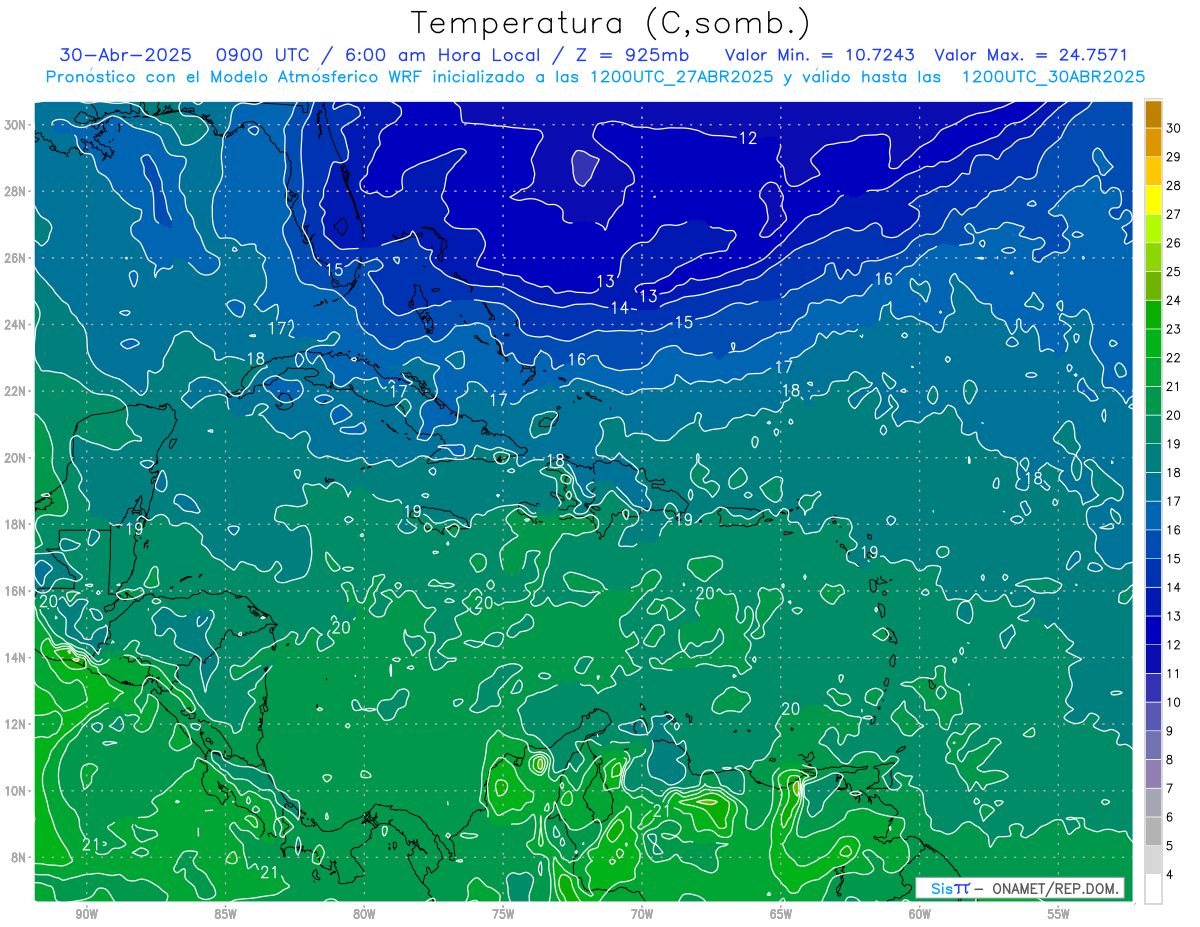The image size is (1200, 927).
Task: Click the 80W longitude axis label
Action: [364, 914]
